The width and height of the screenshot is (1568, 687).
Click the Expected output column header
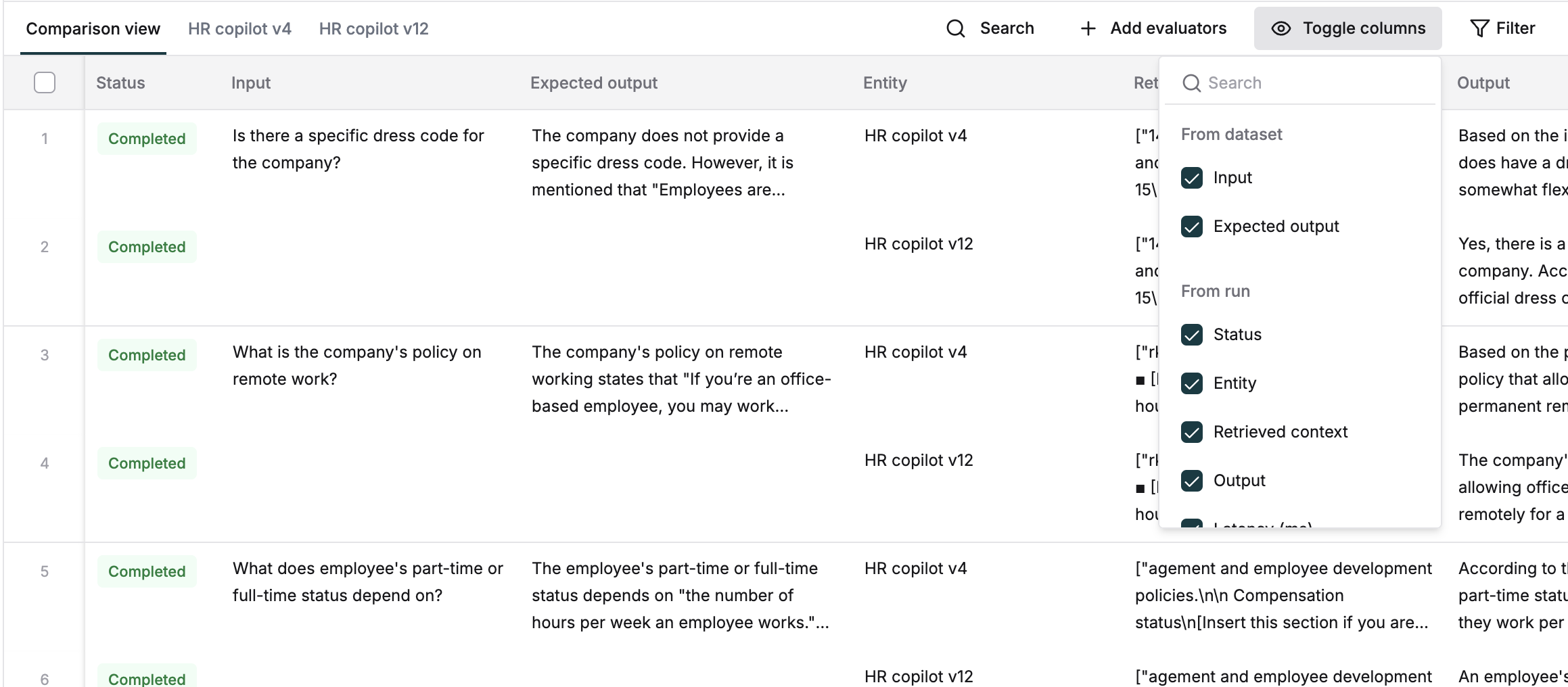[x=593, y=82]
